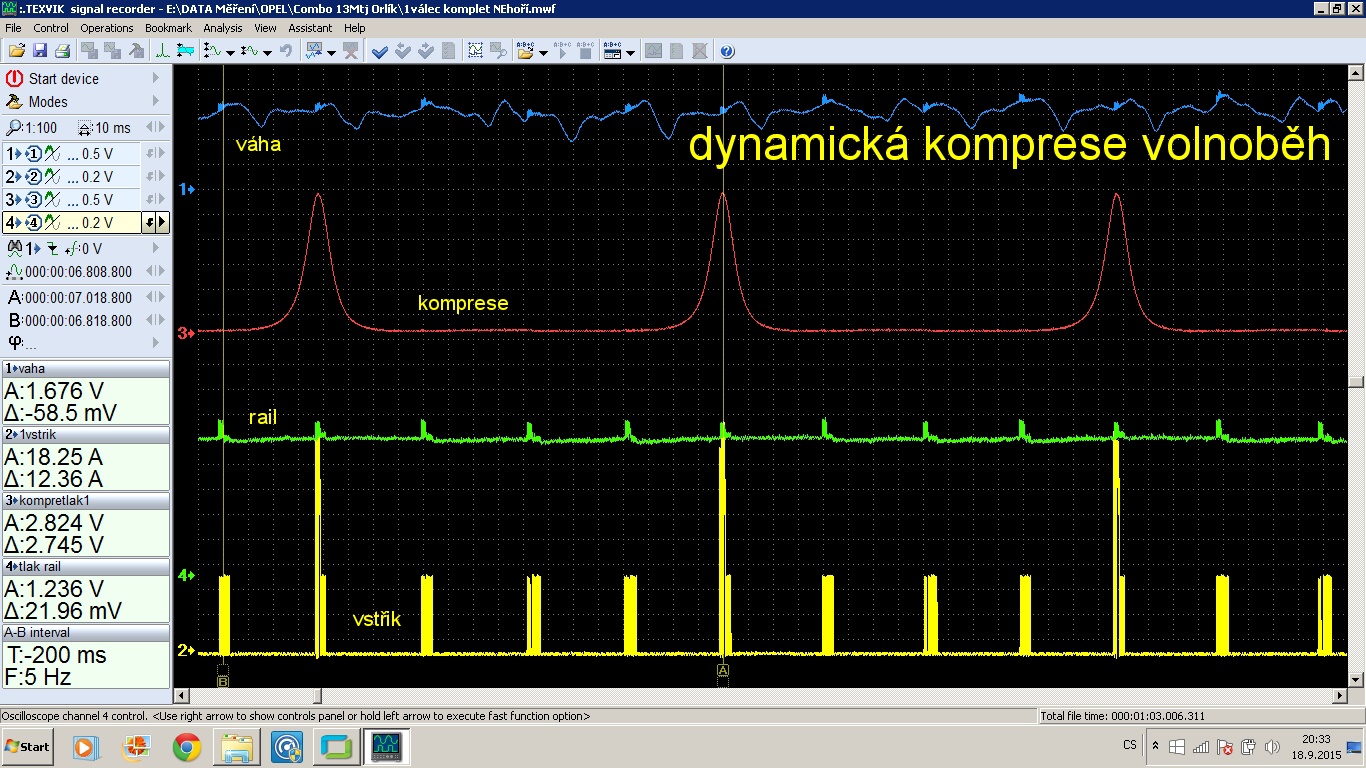Save the recording with the floppy disk icon
Image resolution: width=1366 pixels, height=768 pixels.
coord(40,51)
